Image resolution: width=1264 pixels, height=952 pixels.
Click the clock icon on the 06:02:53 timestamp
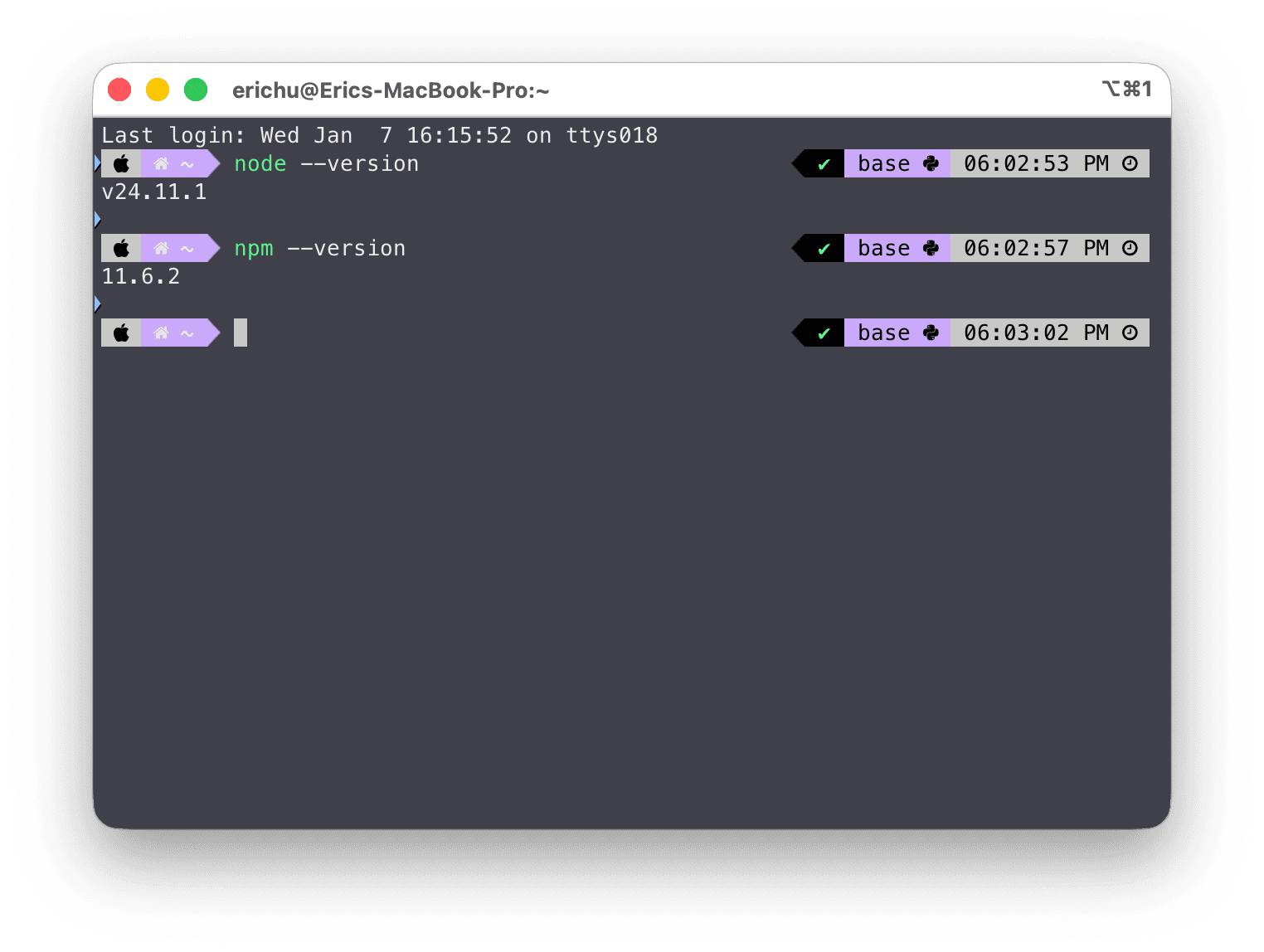1130,163
